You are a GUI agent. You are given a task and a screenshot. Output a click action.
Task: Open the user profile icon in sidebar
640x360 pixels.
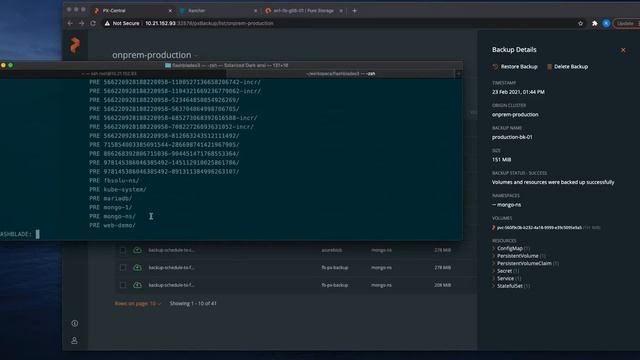click(74, 340)
